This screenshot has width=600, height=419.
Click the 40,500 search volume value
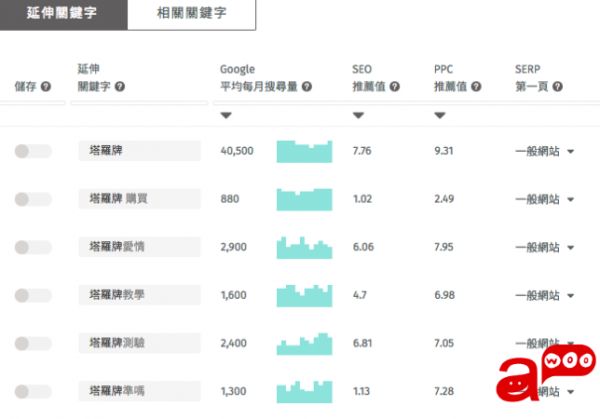click(x=237, y=151)
